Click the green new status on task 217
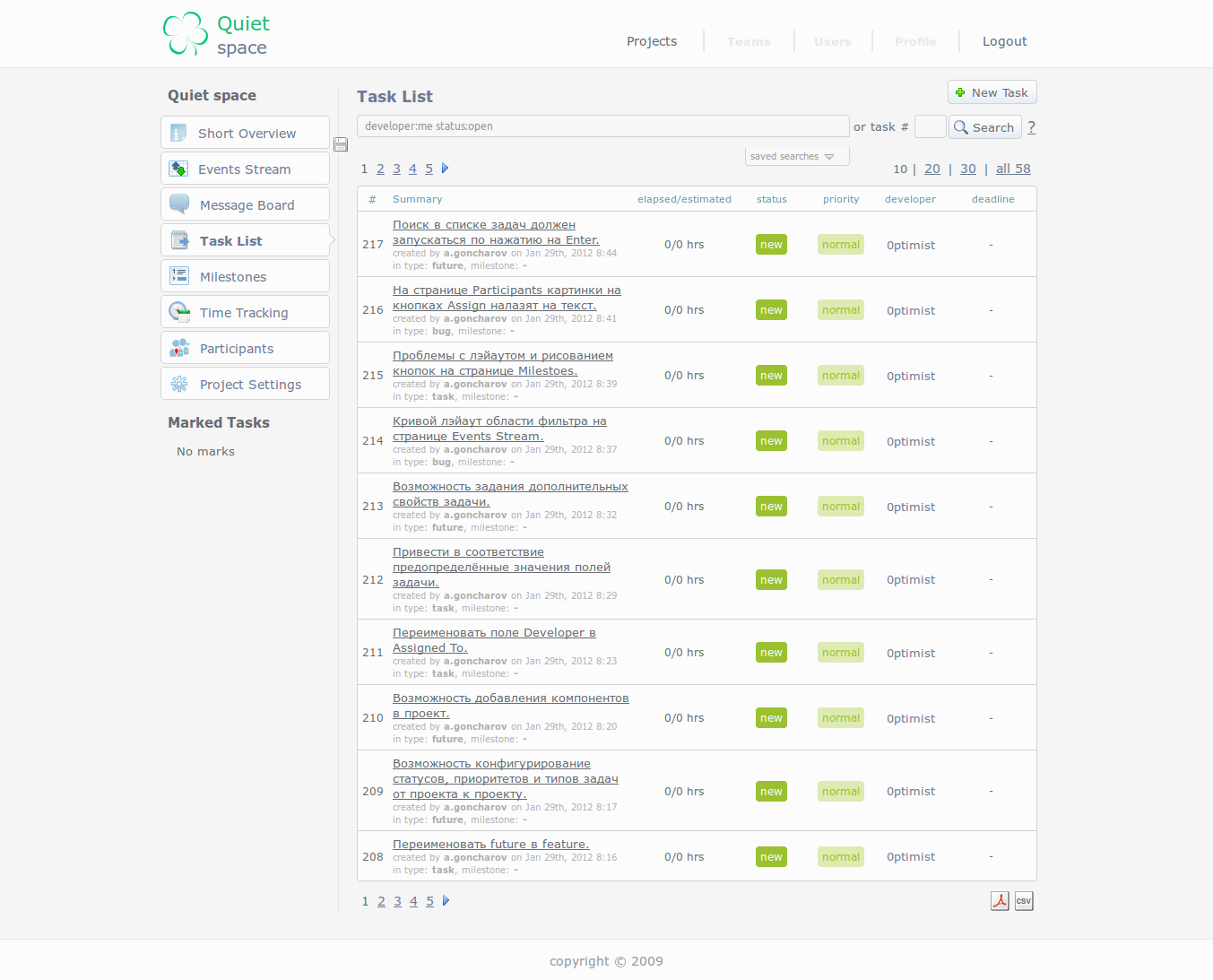1213x980 pixels. pos(771,245)
